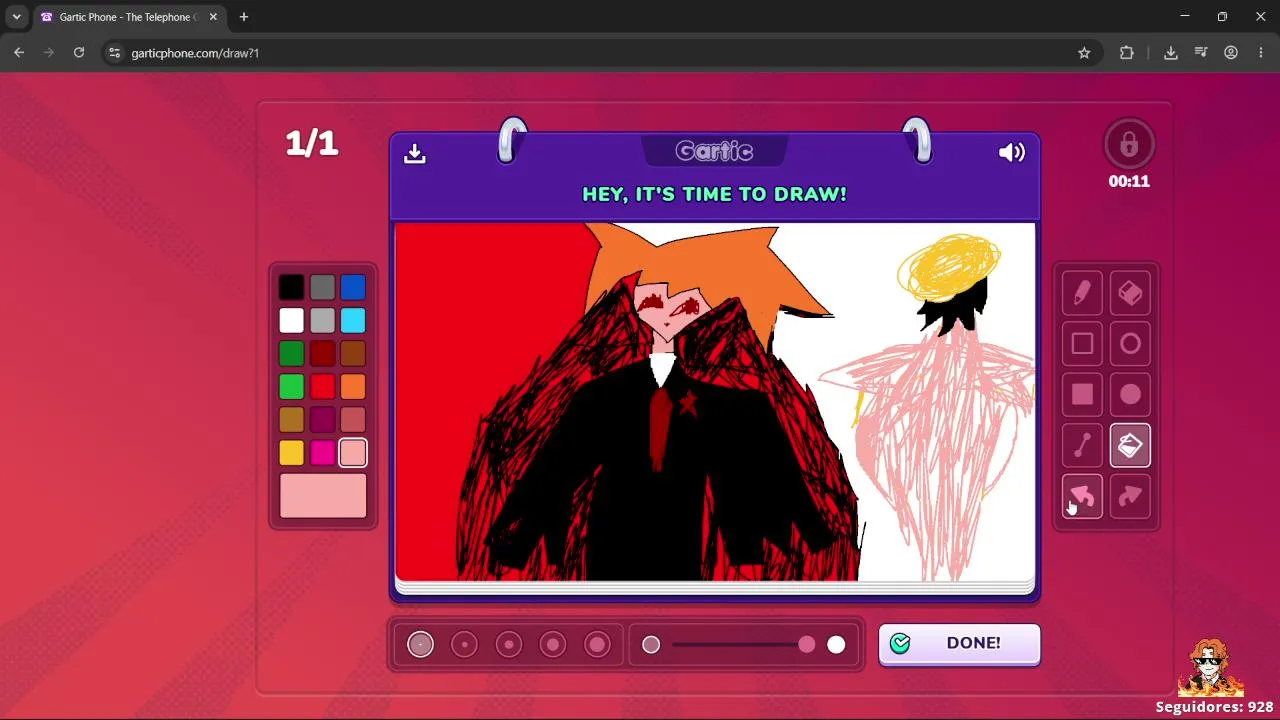Screen dimensions: 1280x720
Task: Choose the empty rectangle shape tool
Action: pyautogui.click(x=1082, y=344)
